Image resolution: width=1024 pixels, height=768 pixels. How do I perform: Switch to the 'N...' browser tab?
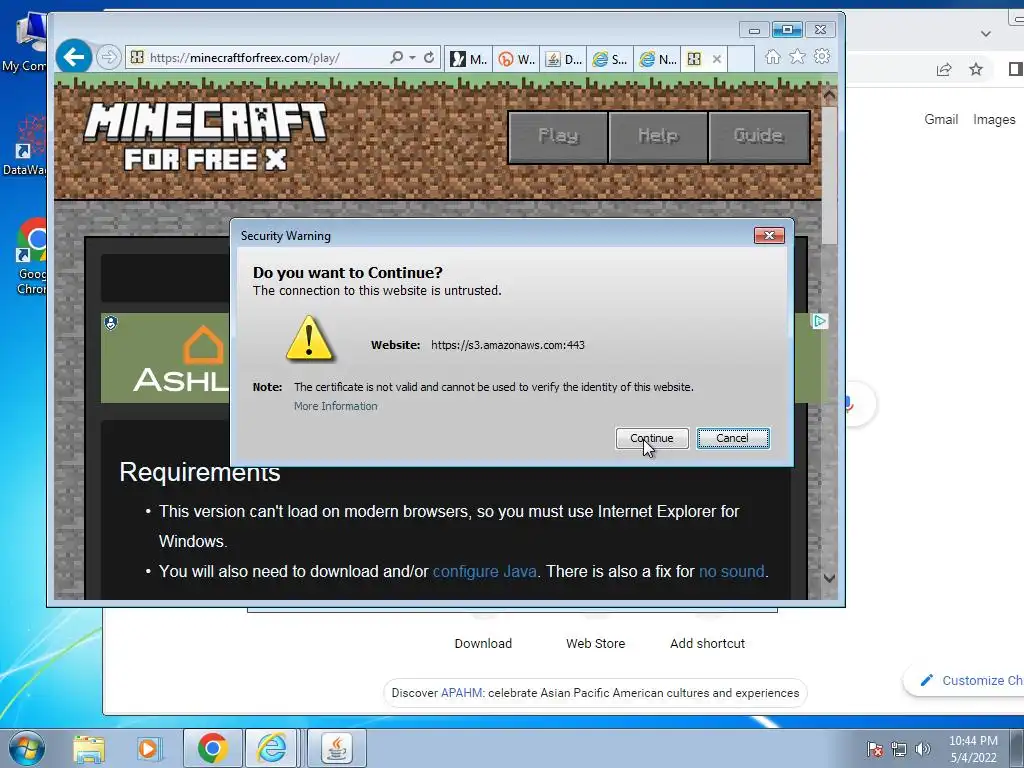658,59
